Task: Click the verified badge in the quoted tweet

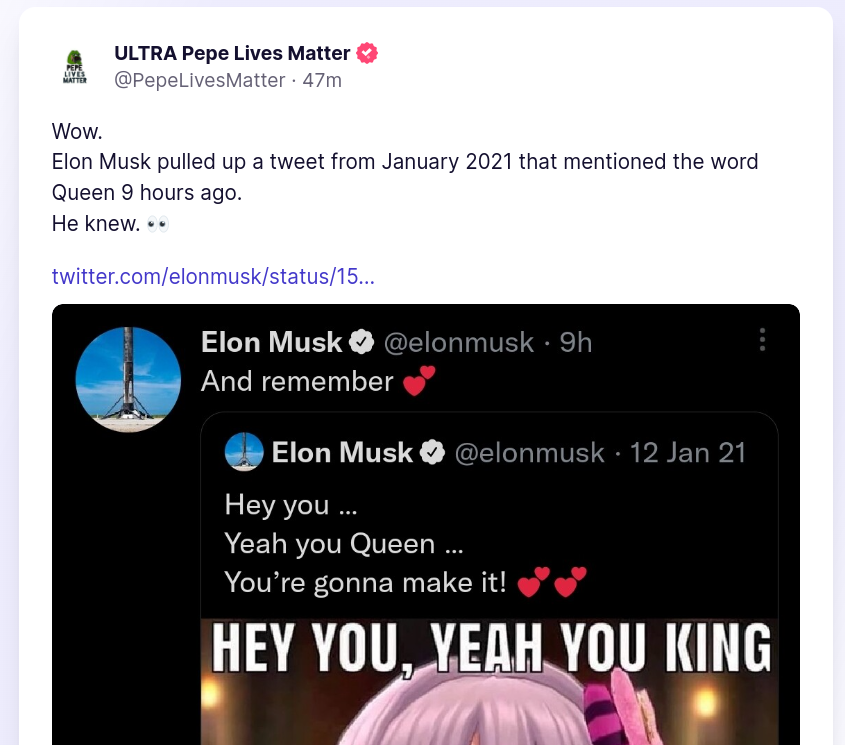Action: [x=432, y=453]
